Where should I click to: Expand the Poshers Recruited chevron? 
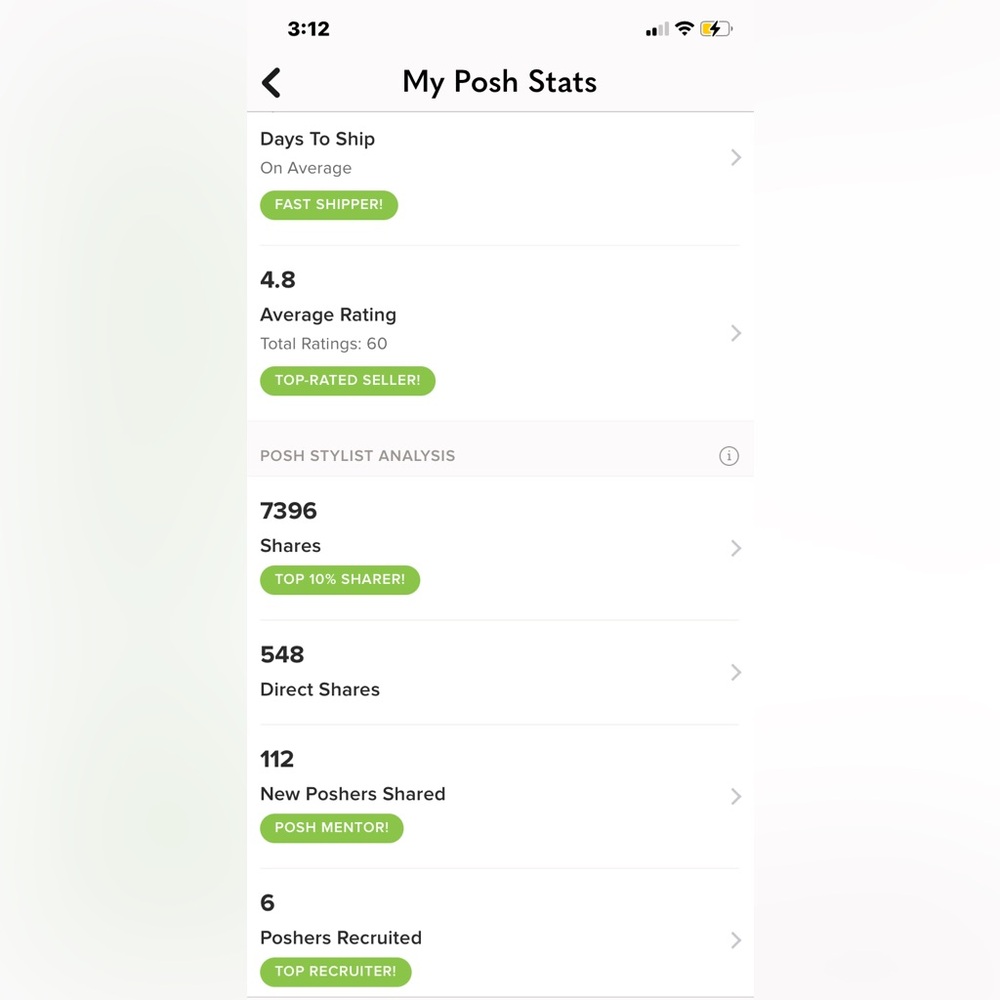pos(736,940)
